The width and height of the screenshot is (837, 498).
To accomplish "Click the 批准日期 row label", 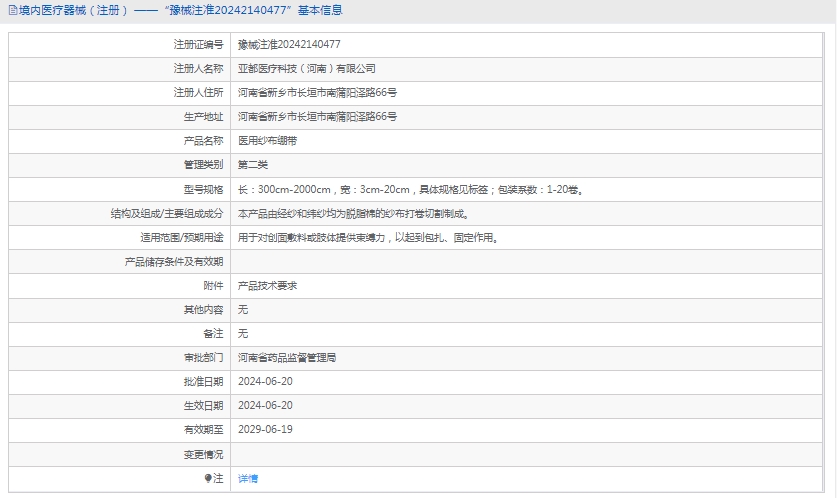I will point(204,381).
